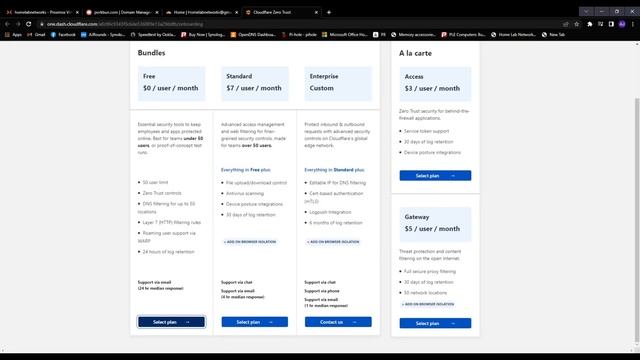The width and height of the screenshot is (640, 360).
Task: Open the Chrome three-dot menu
Action: tap(633, 24)
